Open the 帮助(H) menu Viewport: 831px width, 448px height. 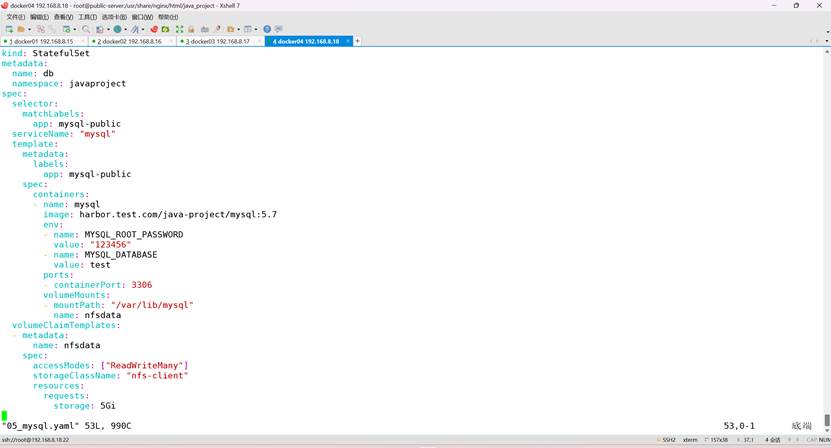pos(168,17)
